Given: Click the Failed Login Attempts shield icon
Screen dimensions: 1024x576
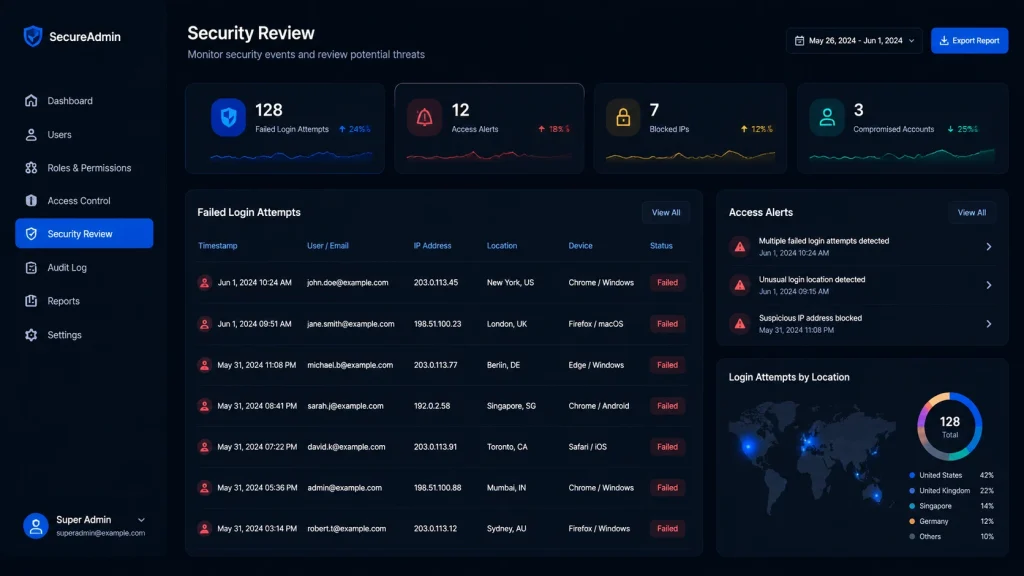Looking at the screenshot, I should point(228,118).
